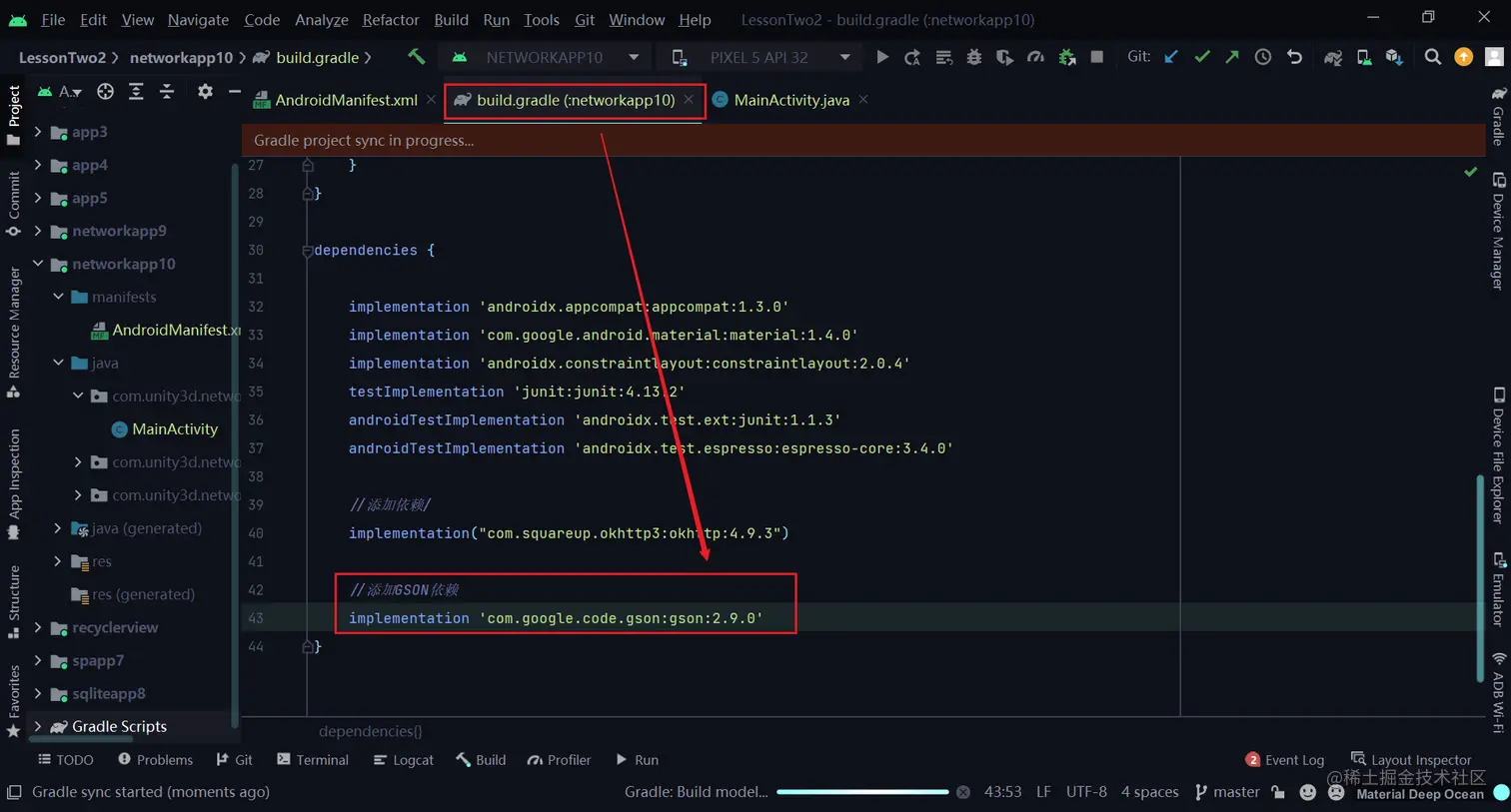Click Select Opened File target icon
The image size is (1511, 812).
(105, 92)
